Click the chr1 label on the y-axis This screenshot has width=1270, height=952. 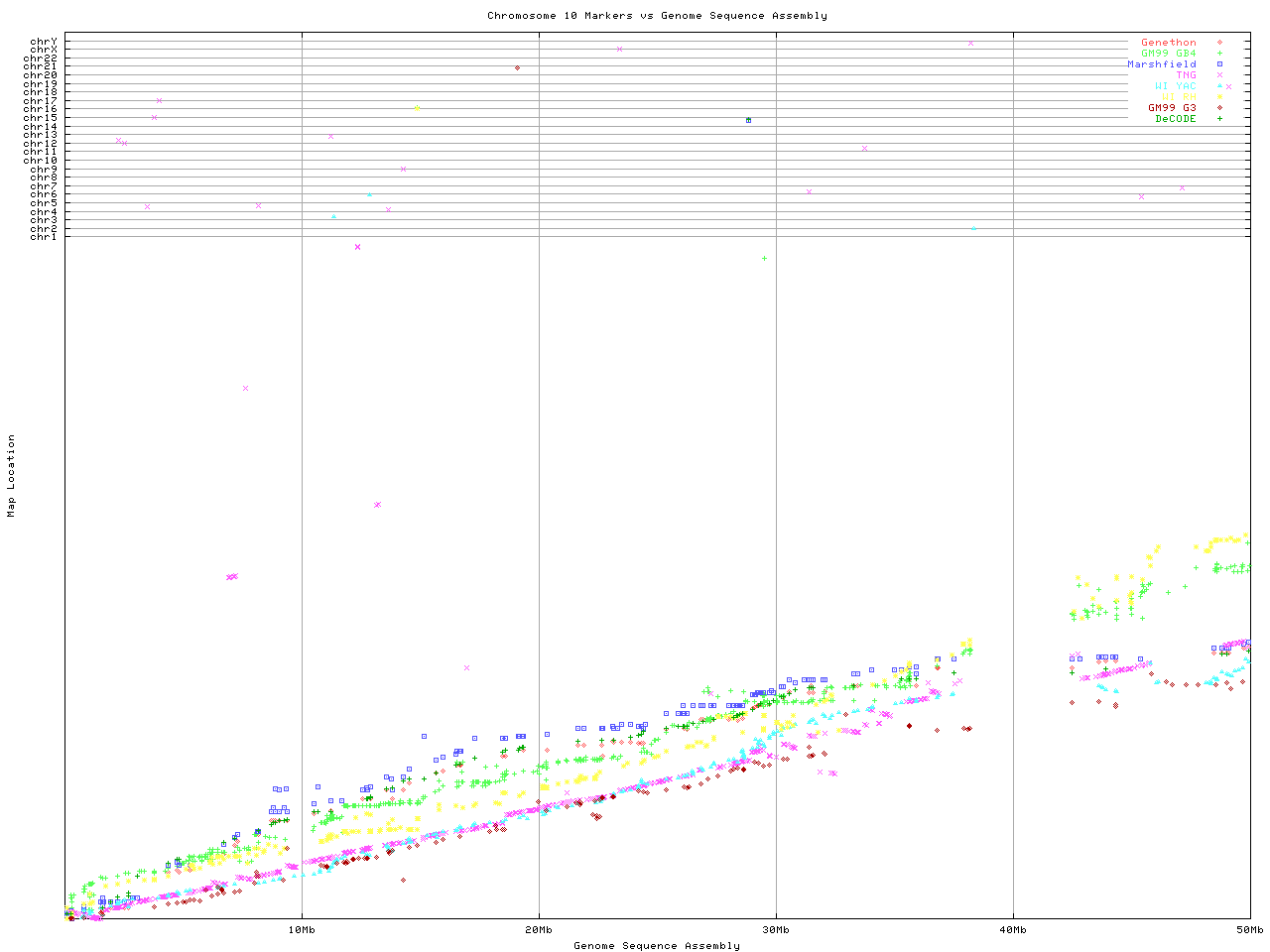(44, 236)
